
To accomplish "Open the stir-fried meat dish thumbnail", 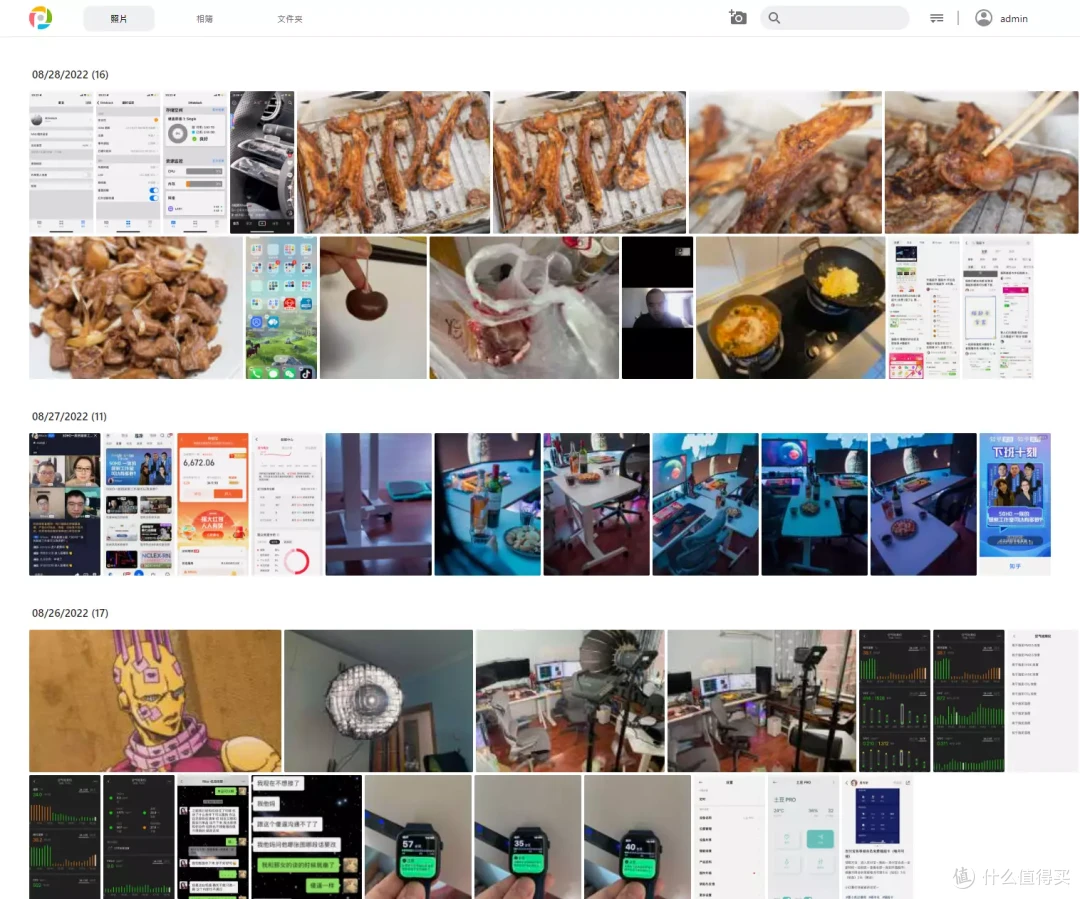I will [136, 307].
